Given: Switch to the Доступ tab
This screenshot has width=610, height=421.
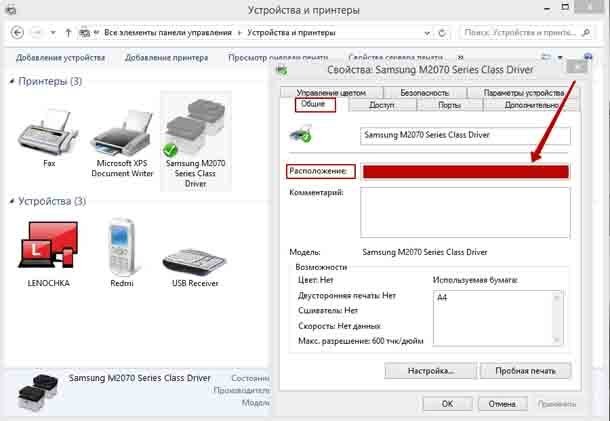Looking at the screenshot, I should click(382, 105).
